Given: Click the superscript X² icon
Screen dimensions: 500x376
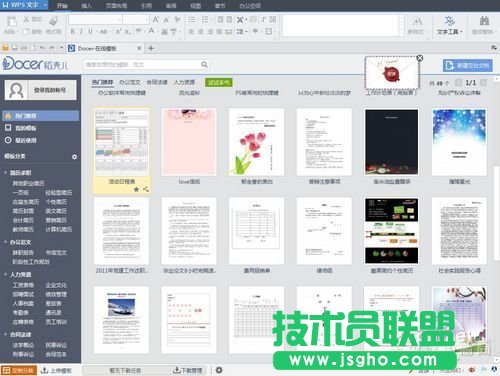Looking at the screenshot, I should (x=118, y=32).
